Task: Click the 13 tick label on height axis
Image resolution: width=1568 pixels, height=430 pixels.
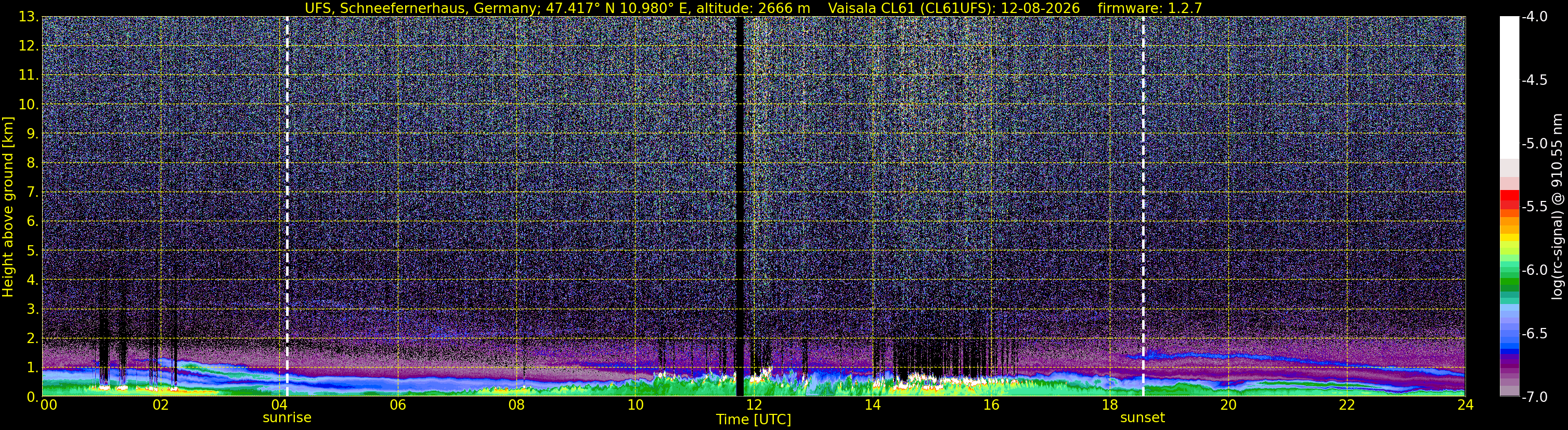Action: point(29,17)
